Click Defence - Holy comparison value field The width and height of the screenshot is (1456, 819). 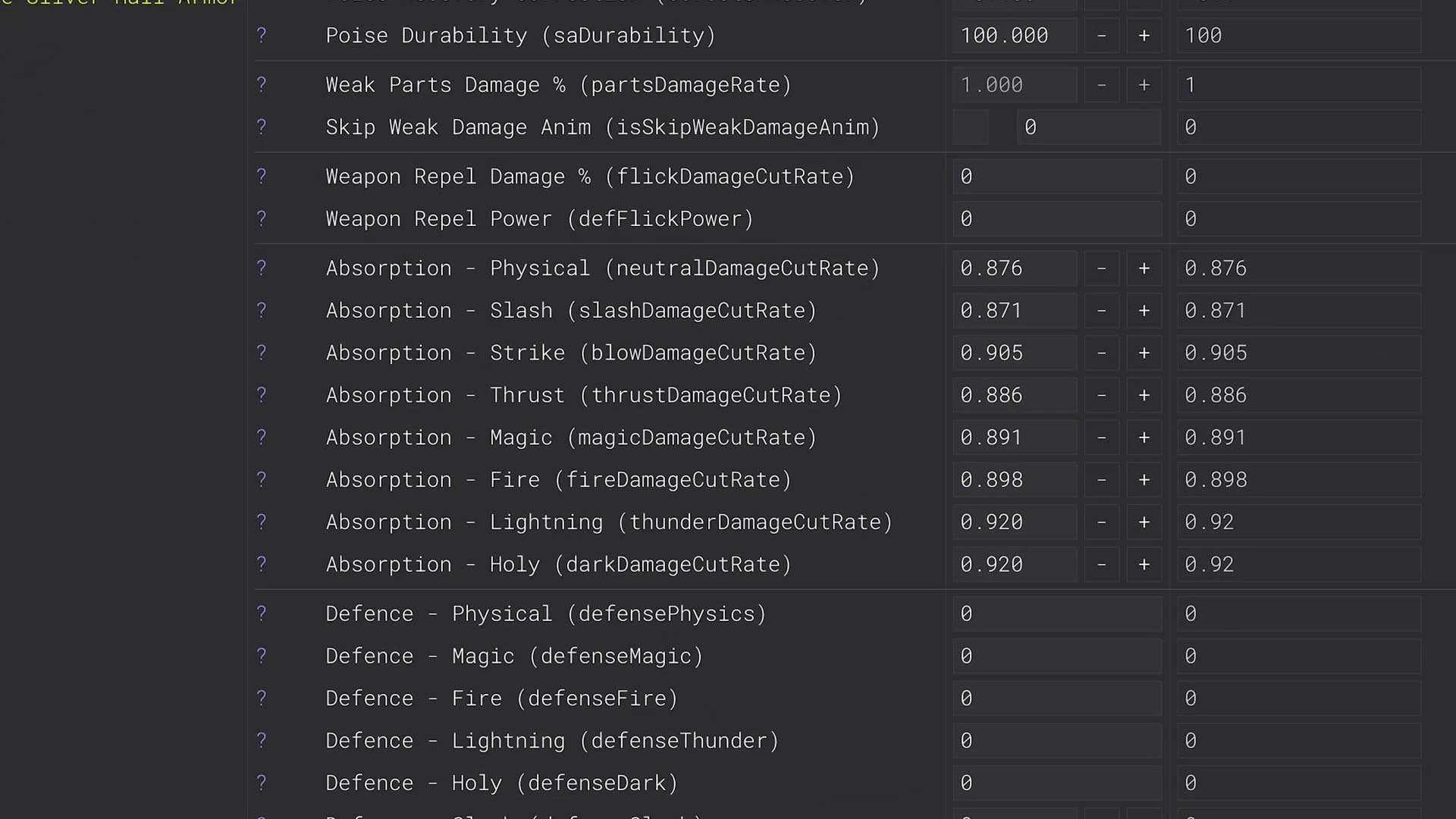1298,783
